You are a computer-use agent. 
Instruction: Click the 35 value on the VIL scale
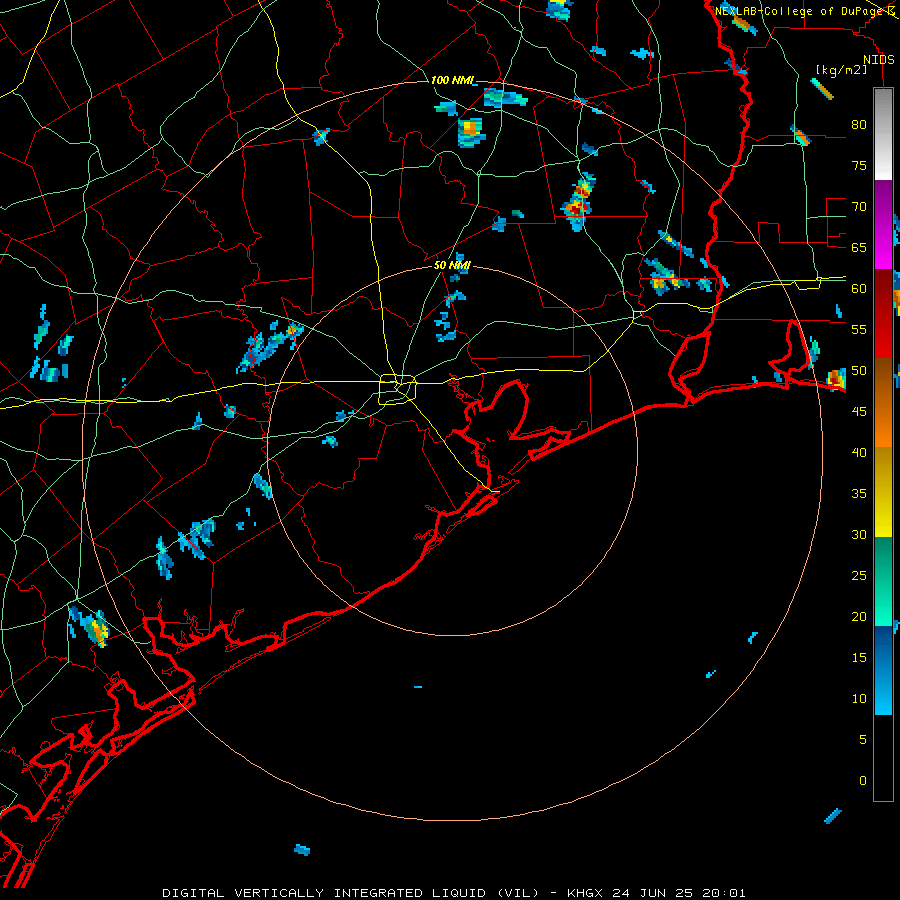click(859, 494)
